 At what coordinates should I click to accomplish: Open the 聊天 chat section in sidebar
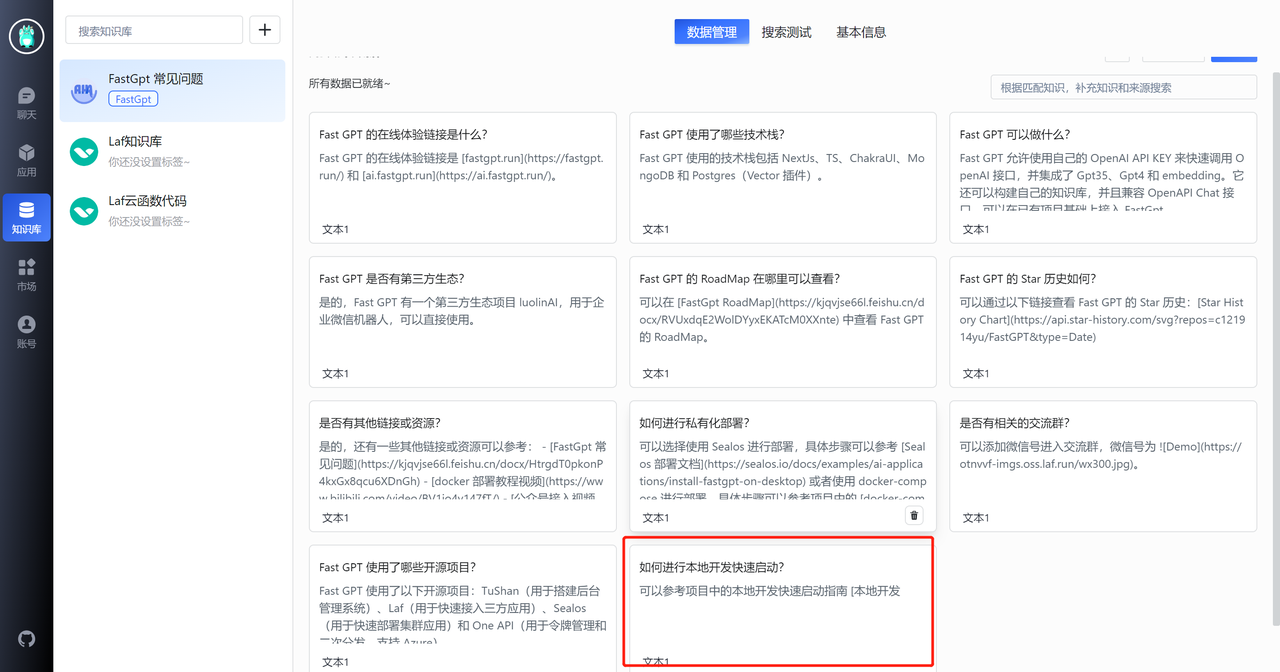26,103
